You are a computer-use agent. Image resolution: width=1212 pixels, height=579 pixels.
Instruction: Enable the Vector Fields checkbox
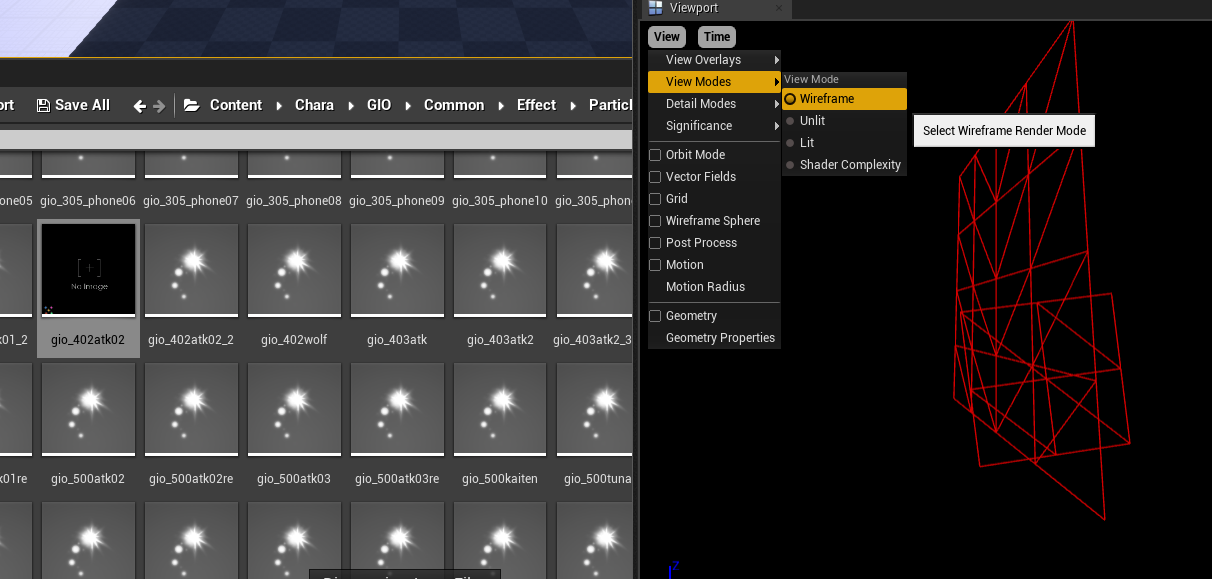click(656, 177)
